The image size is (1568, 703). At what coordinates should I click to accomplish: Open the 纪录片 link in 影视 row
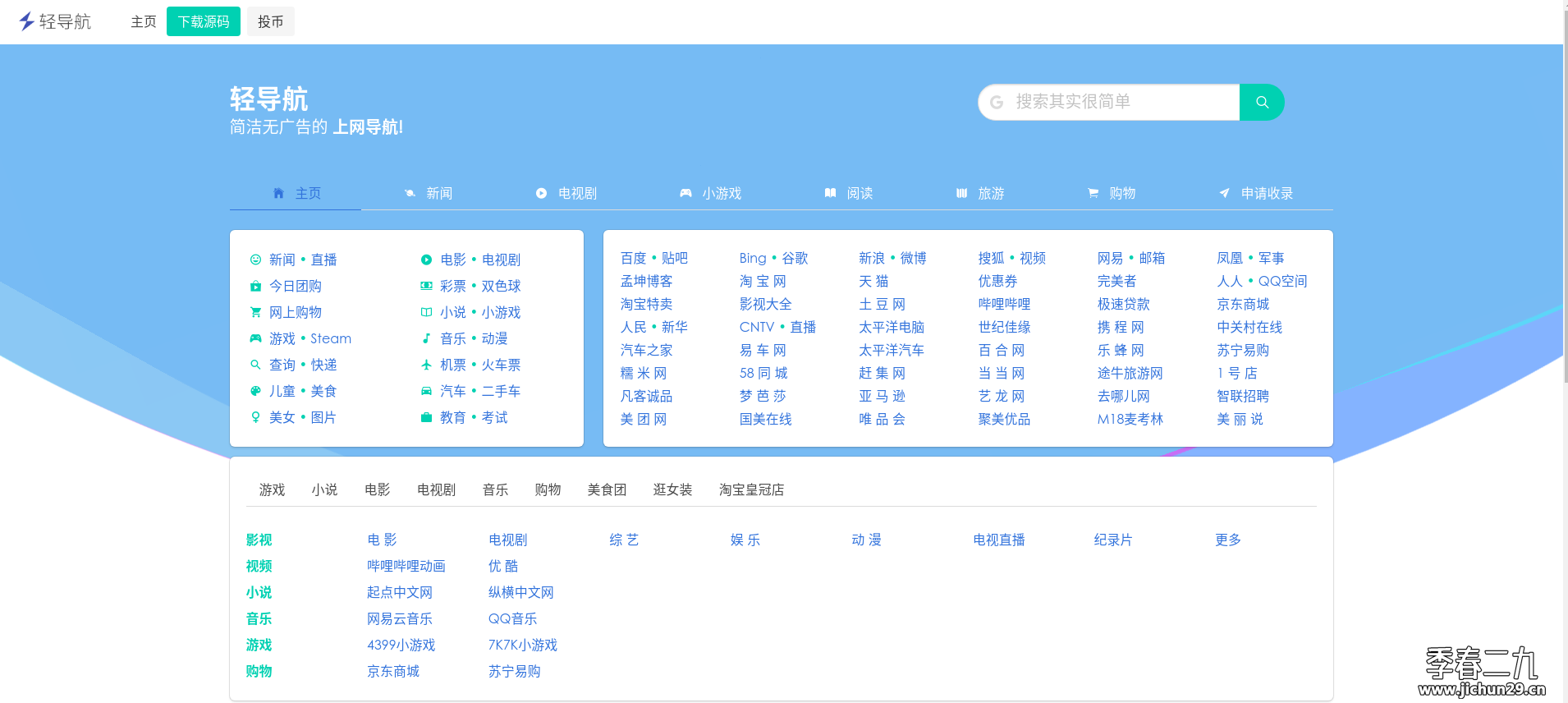coord(1113,540)
